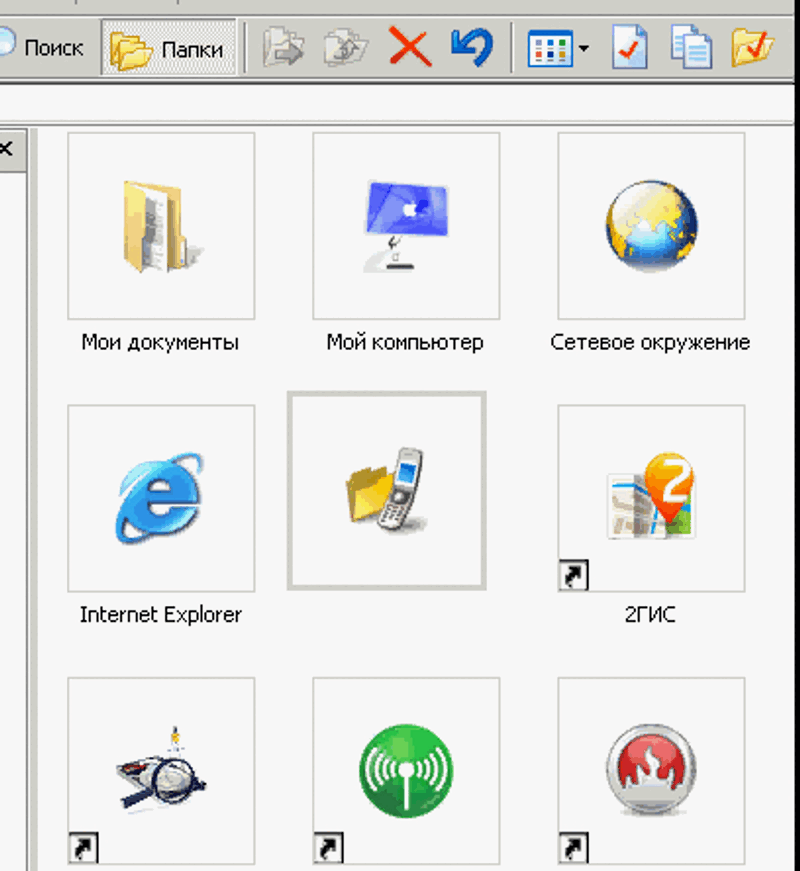The width and height of the screenshot is (800, 871).
Task: Select the Internet Explorer icon
Action: pyautogui.click(x=161, y=498)
